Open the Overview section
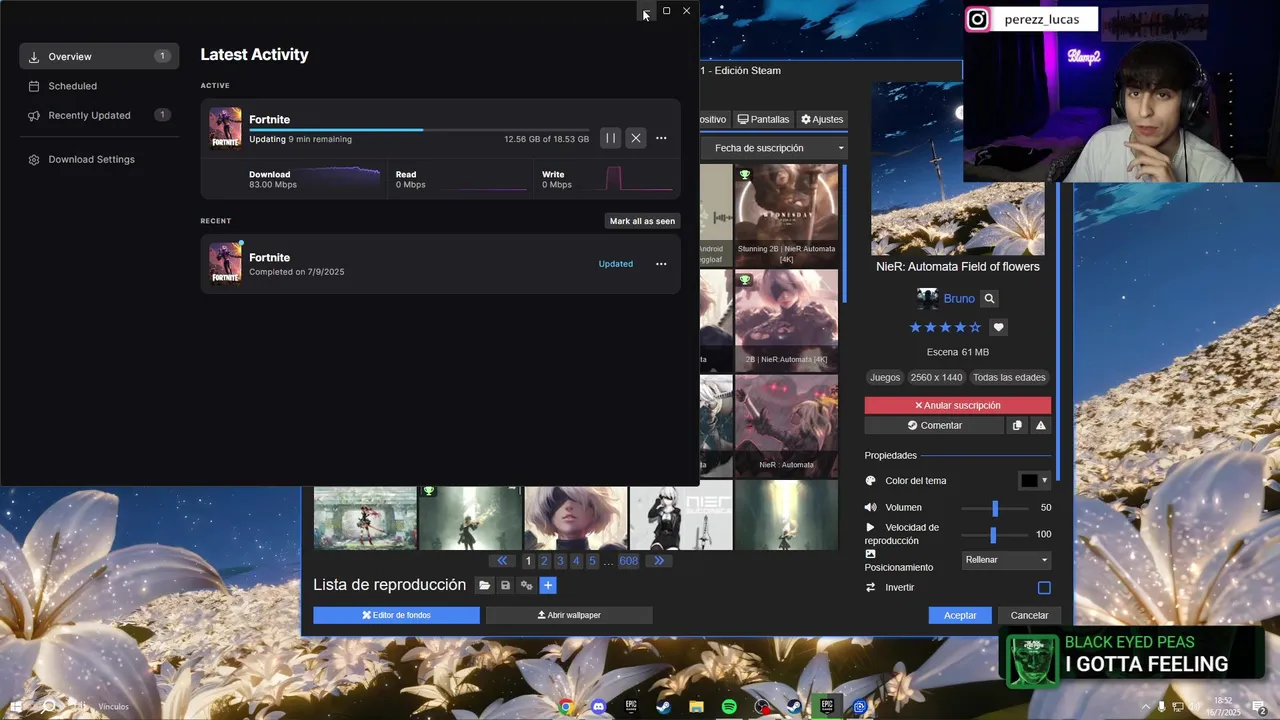 tap(99, 56)
